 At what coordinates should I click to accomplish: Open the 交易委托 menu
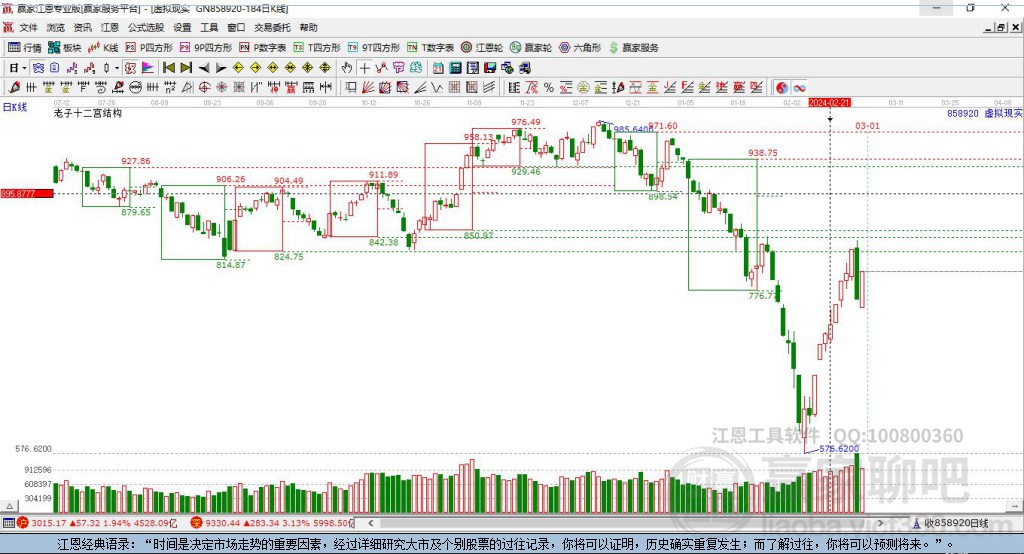click(272, 27)
